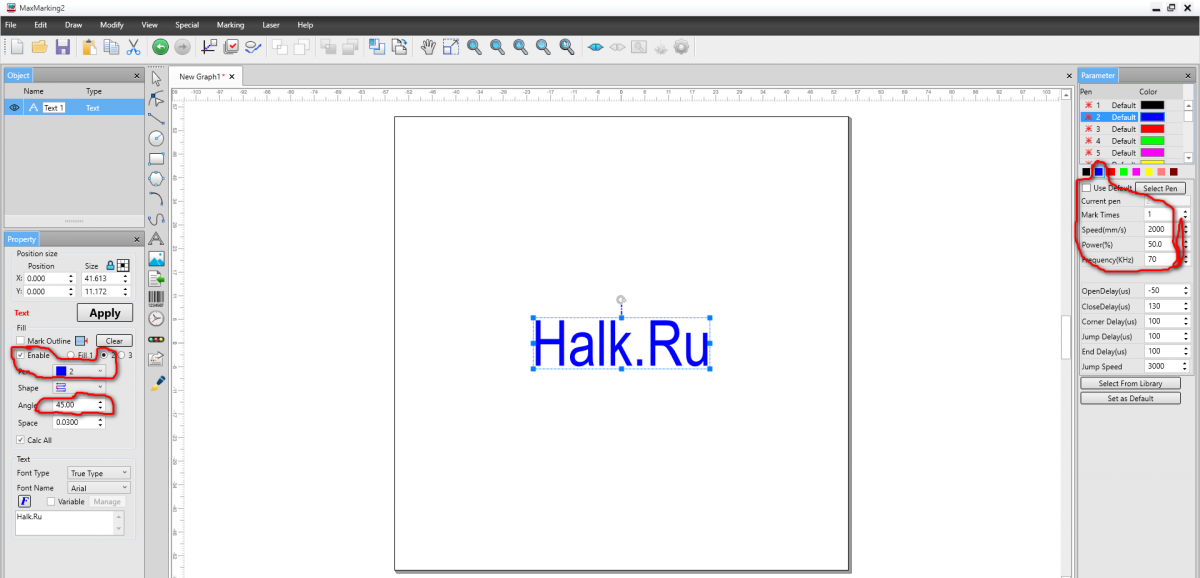Viewport: 1200px width, 578px height.
Task: Open the fill Shape dropdown
Action: pos(79,387)
